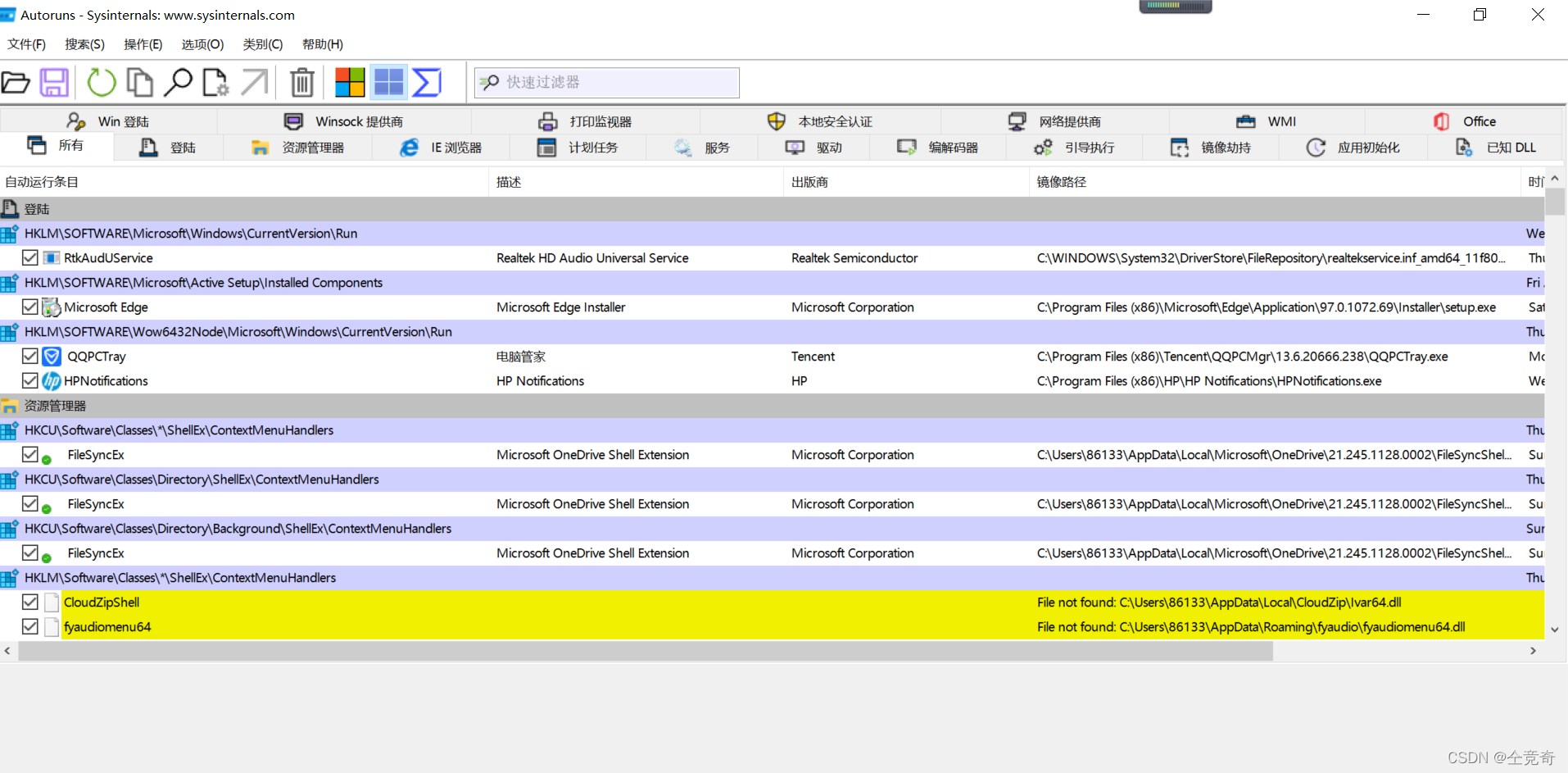This screenshot has width=1568, height=773.
Task: Jump to entry with arrow icon
Action: pyautogui.click(x=255, y=82)
